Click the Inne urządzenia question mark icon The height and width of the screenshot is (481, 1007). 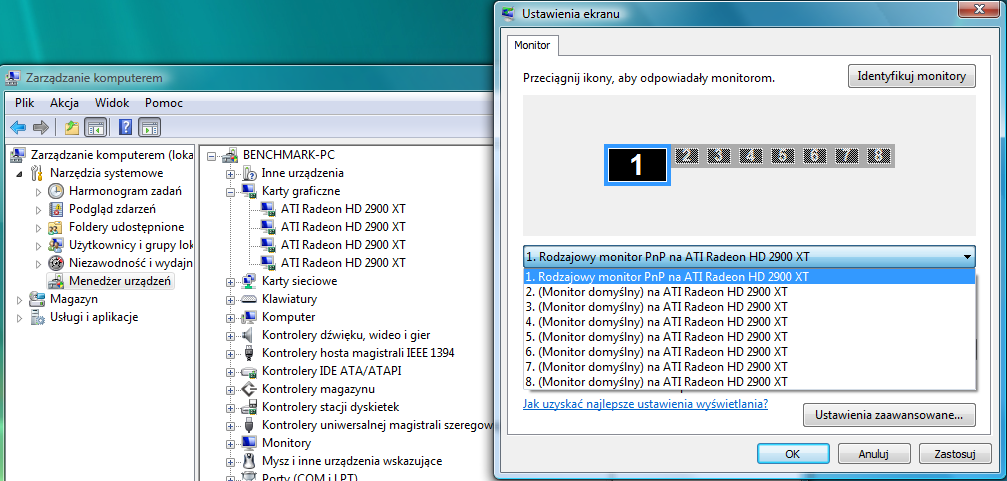(x=249, y=173)
